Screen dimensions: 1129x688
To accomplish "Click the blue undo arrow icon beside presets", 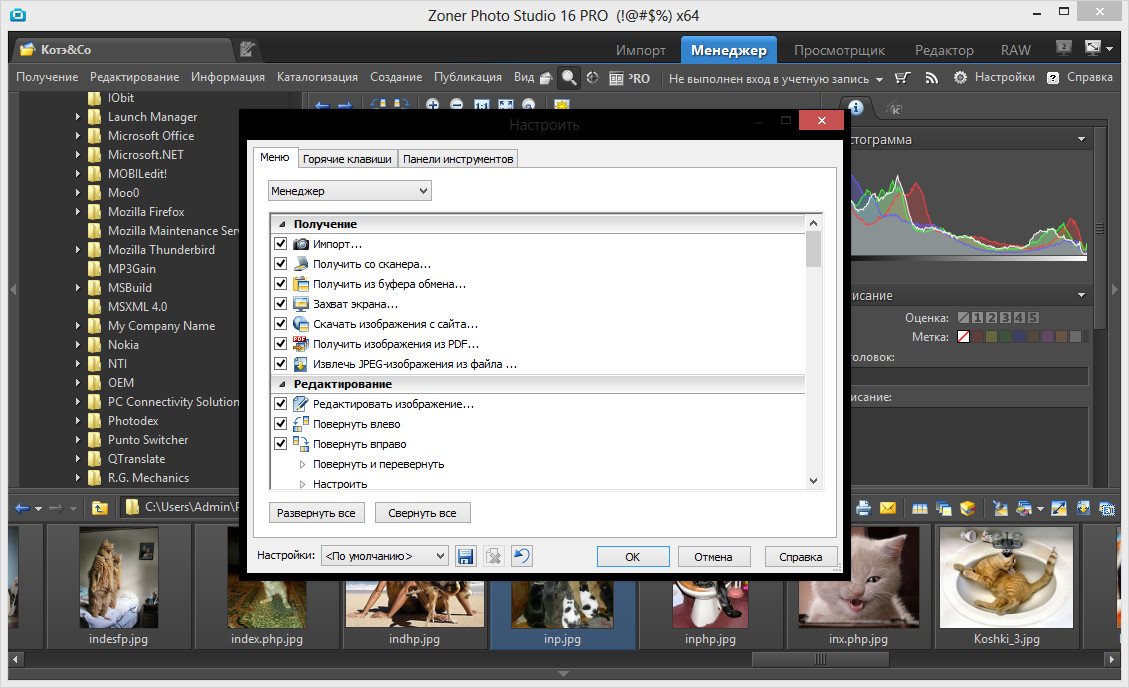I will click(521, 556).
